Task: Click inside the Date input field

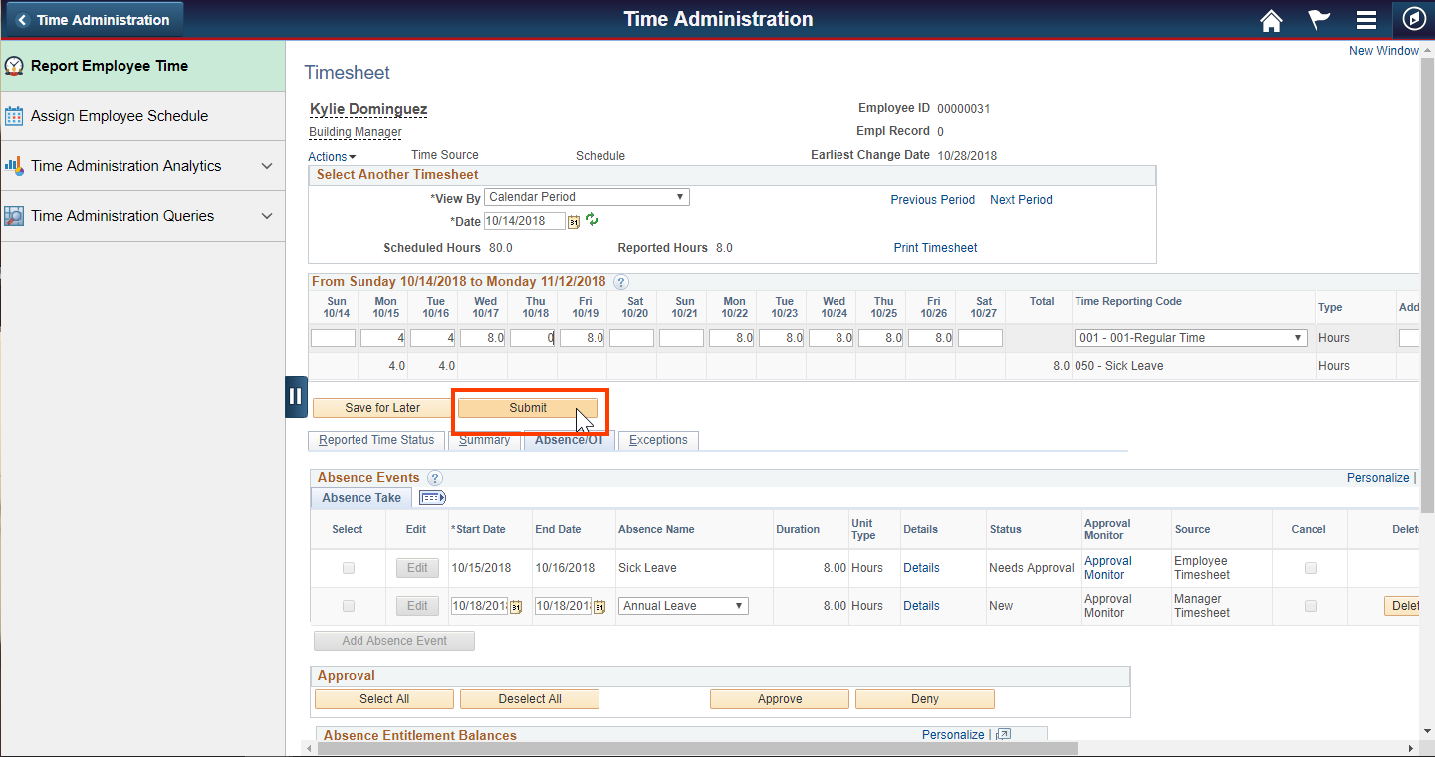Action: [525, 221]
